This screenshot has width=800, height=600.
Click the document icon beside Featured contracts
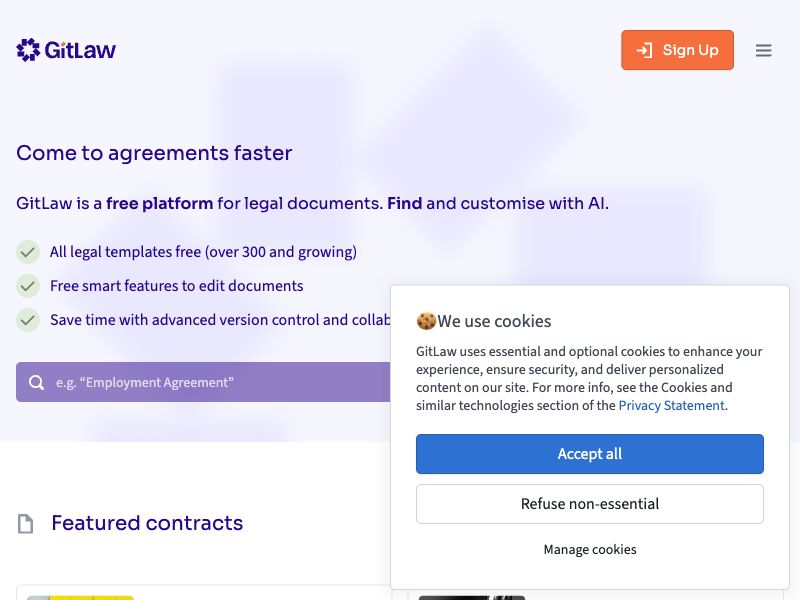(26, 523)
